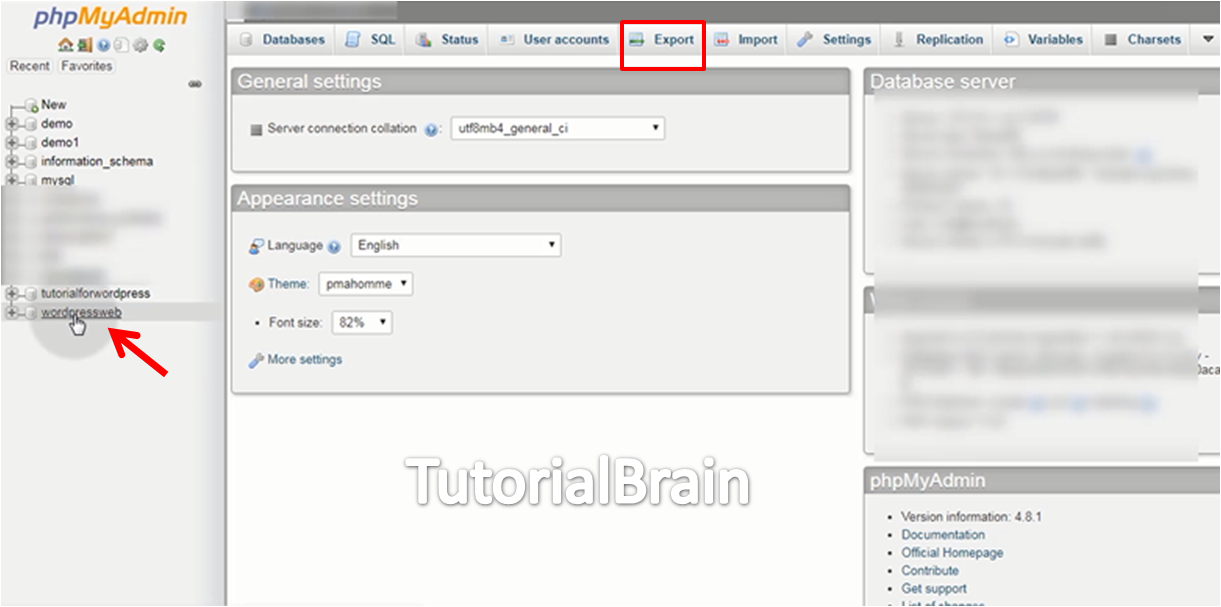Open the Variables tab
The width and height of the screenshot is (1221, 607).
[x=1043, y=40]
